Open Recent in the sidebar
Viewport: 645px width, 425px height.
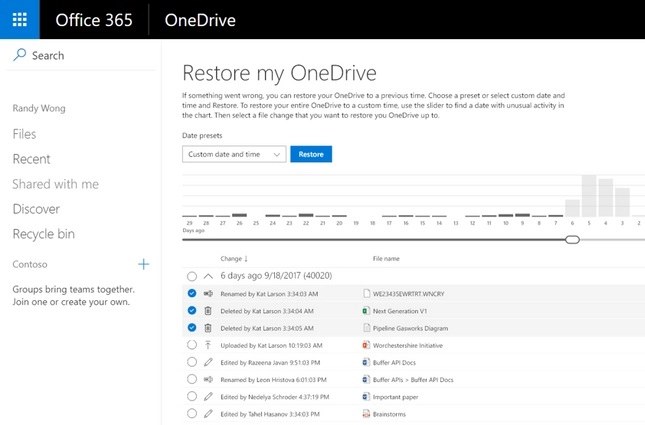[x=31, y=159]
